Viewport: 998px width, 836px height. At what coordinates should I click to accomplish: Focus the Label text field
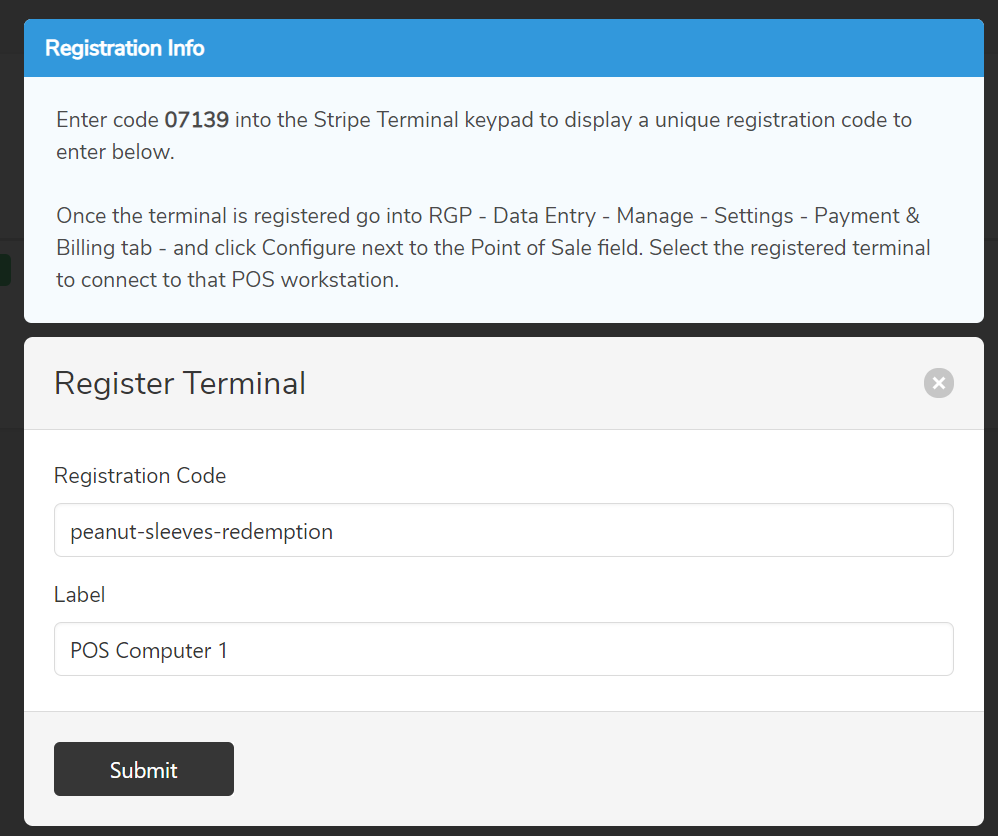[x=503, y=649]
